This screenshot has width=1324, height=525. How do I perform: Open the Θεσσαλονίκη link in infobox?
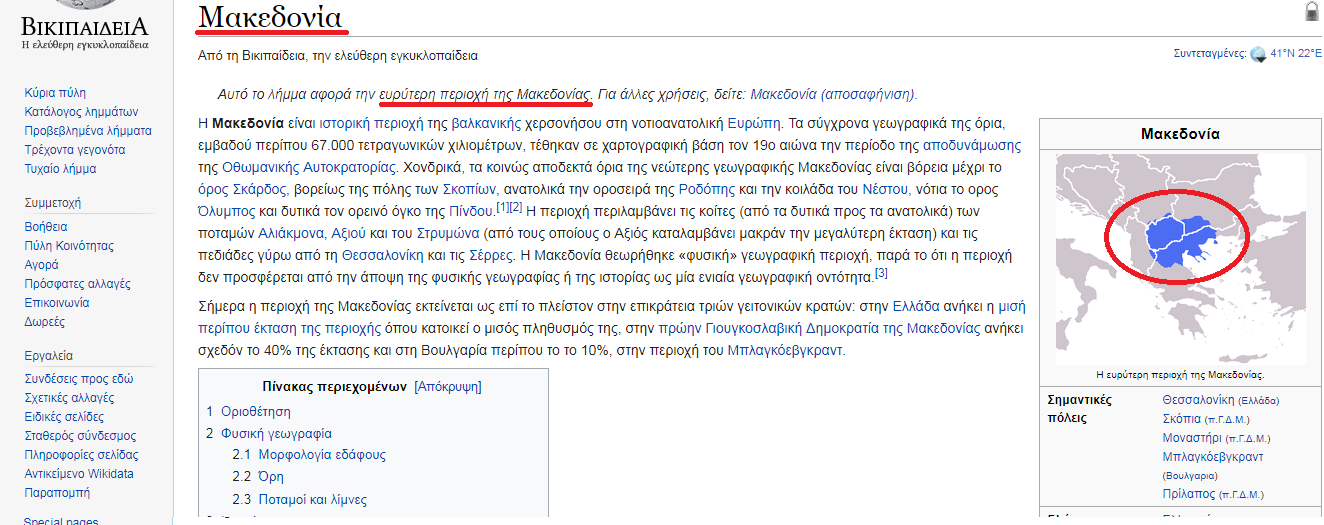1204,400
